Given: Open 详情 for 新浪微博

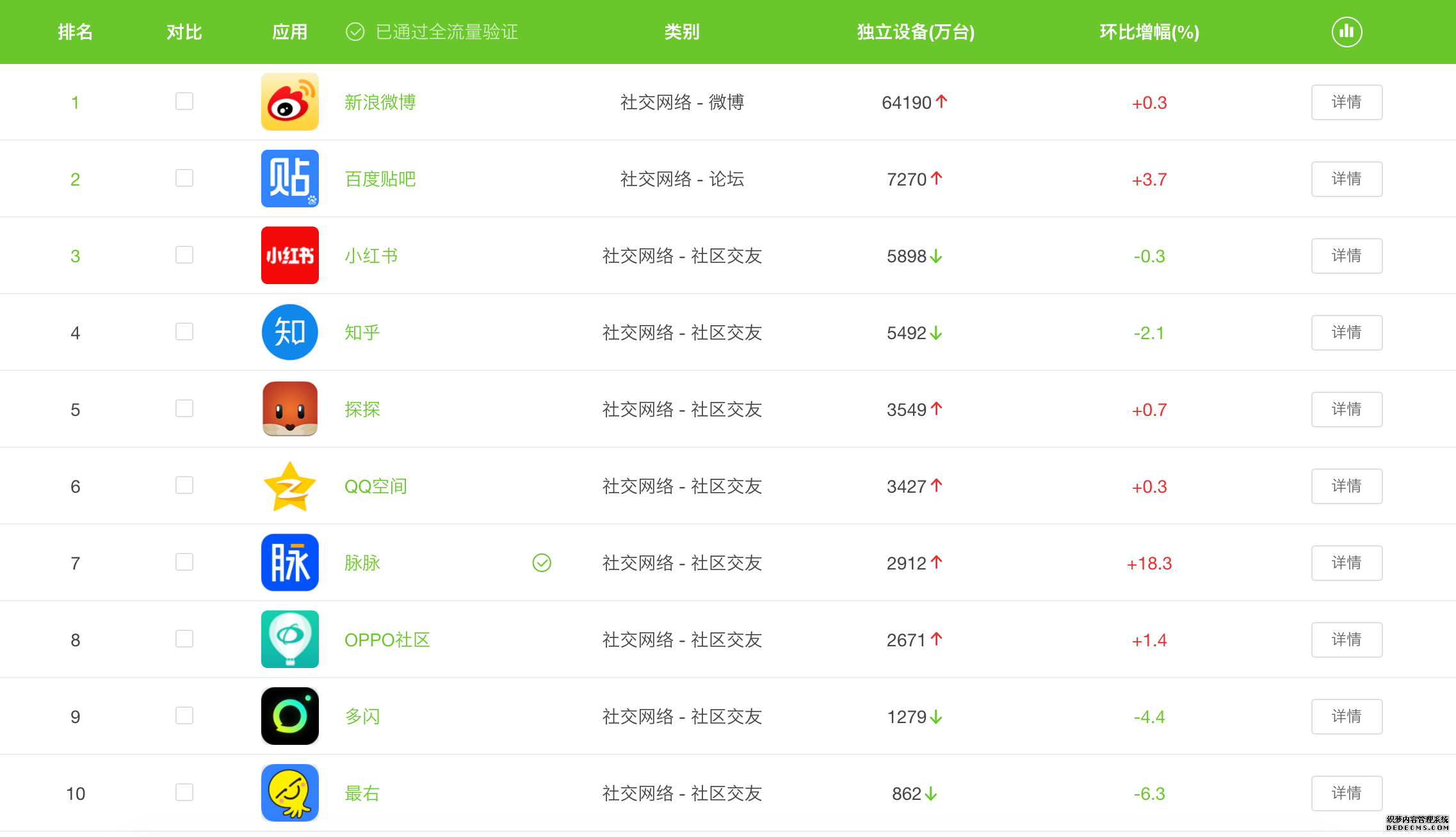Looking at the screenshot, I should [x=1347, y=102].
